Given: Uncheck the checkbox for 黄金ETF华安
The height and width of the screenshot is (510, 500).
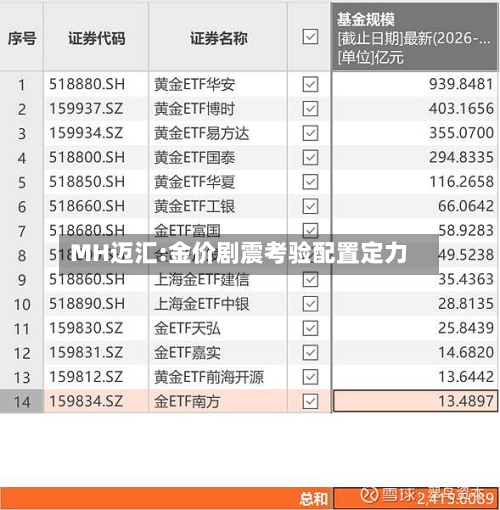Looking at the screenshot, I should coord(310,84).
